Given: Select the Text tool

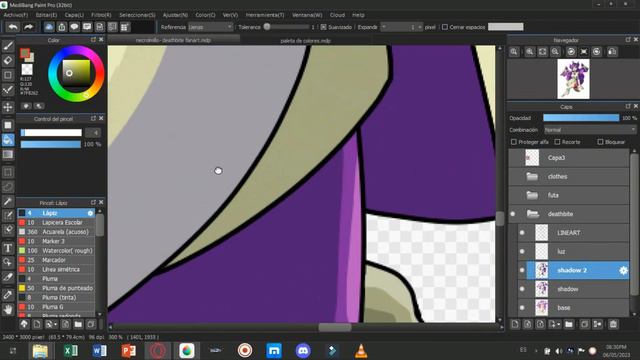Looking at the screenshot, I should pos(8,248).
